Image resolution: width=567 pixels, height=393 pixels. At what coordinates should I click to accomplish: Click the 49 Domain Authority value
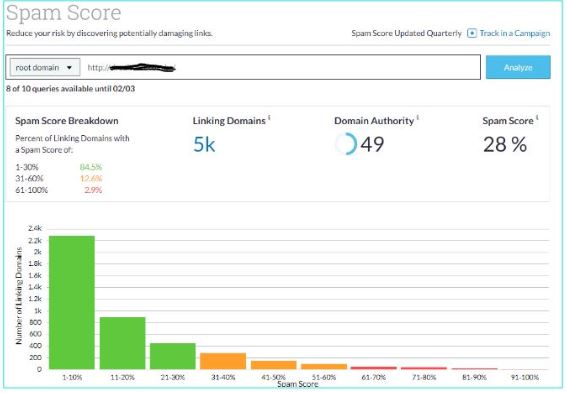coord(372,144)
